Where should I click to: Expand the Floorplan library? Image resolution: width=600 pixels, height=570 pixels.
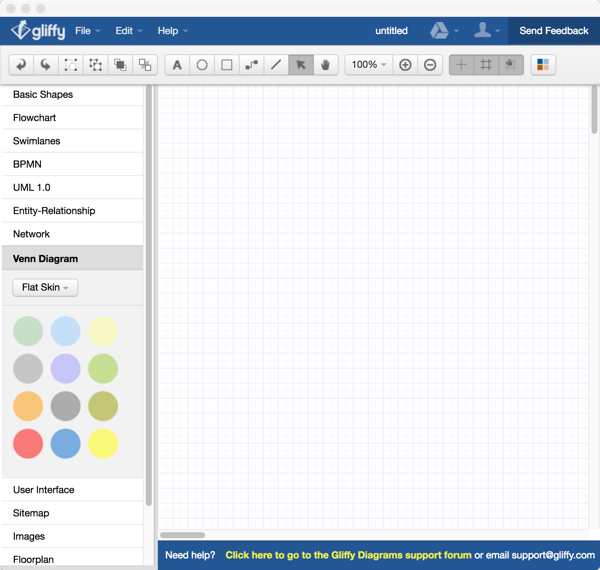coord(72,559)
